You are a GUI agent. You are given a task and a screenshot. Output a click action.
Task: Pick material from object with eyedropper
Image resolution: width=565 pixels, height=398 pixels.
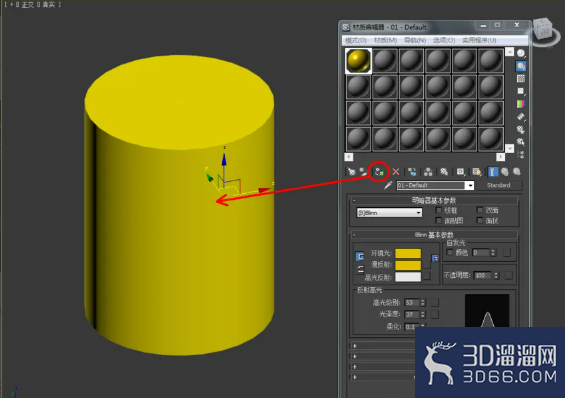(388, 185)
